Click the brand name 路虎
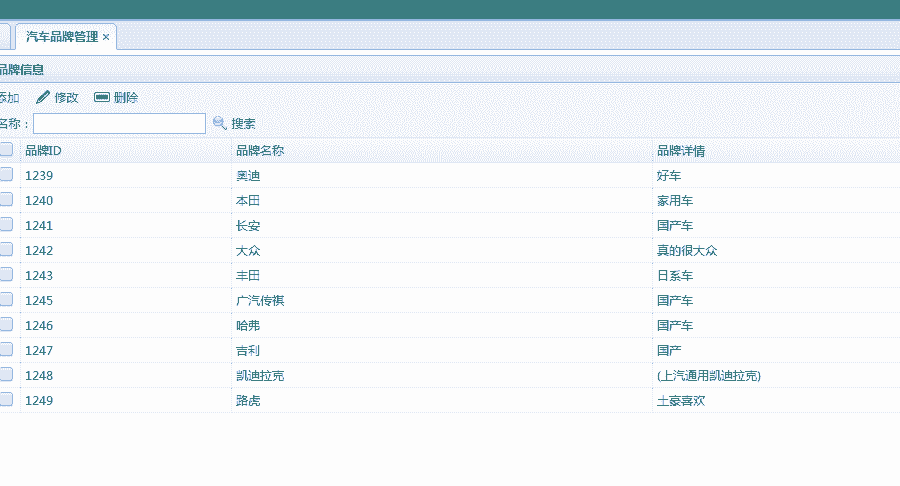Screen dimensions: 900x486 click(x=248, y=400)
